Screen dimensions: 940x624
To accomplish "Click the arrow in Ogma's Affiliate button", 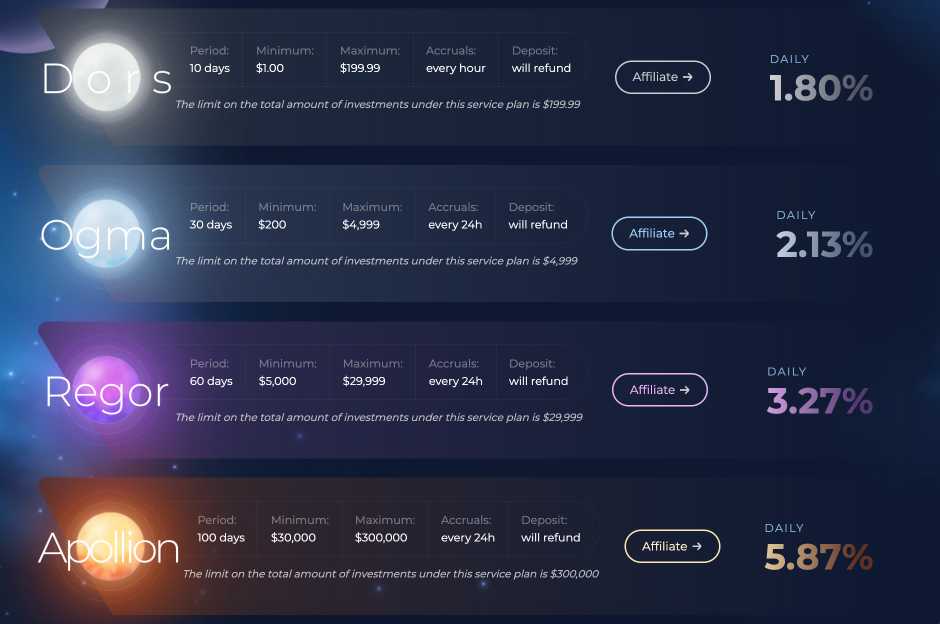I will pos(684,233).
